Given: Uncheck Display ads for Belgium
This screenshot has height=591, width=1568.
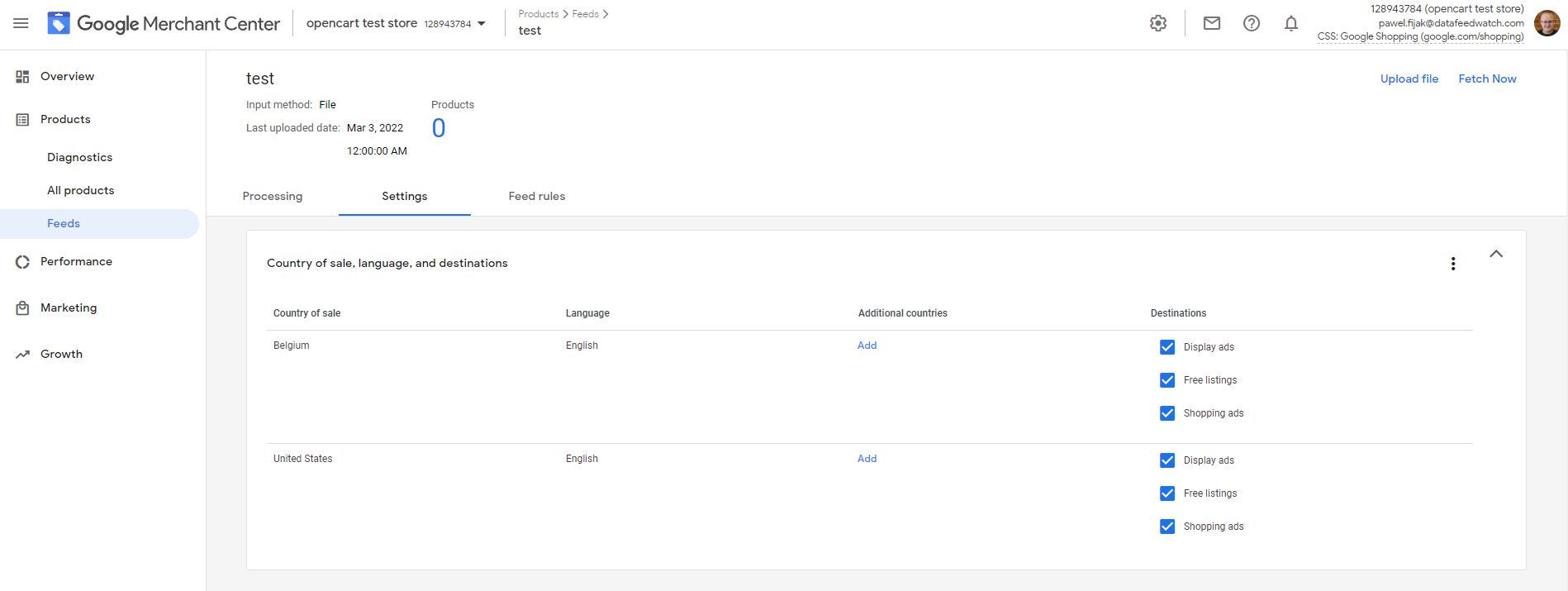Looking at the screenshot, I should 1167,347.
